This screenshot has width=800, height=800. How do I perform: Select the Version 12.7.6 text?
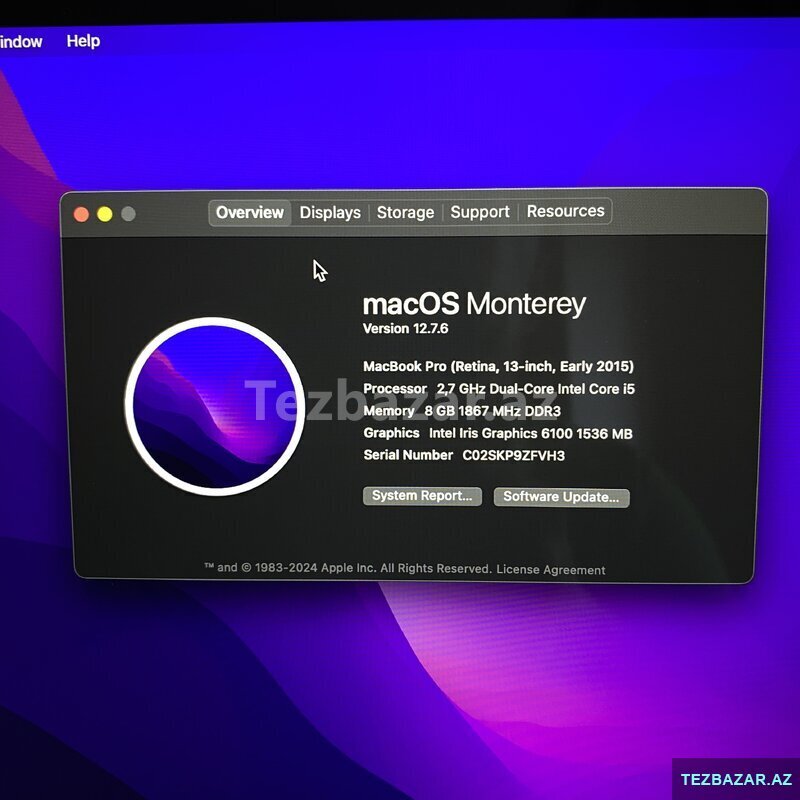tap(406, 329)
